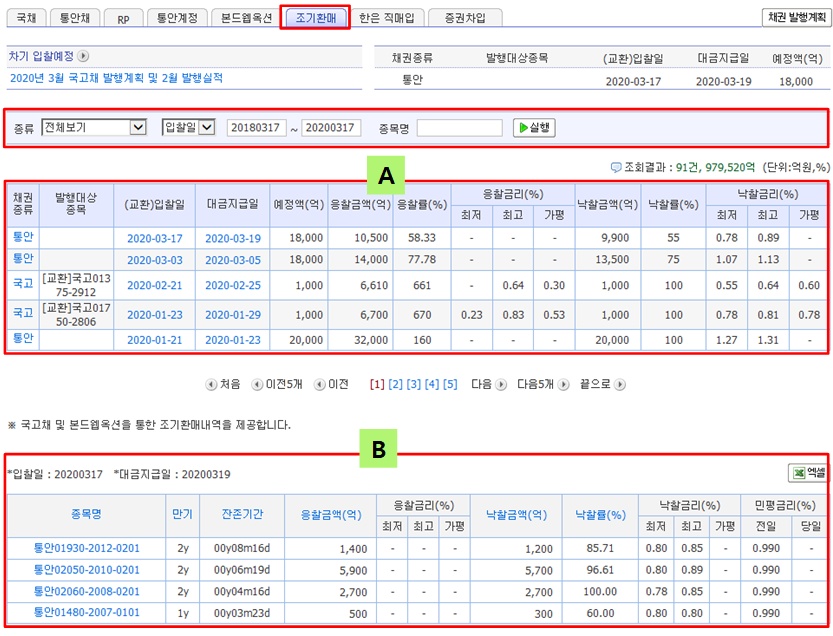
Task: Click the 예정액 18,000 value in upcoming auction
Action: 796,82
